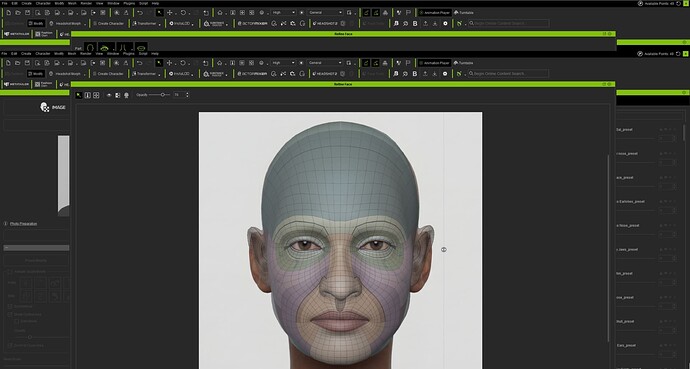Screen dimensions: 690x369
Task: Expand Headshot Morph dropdown in back window
Action: click(x=85, y=25)
